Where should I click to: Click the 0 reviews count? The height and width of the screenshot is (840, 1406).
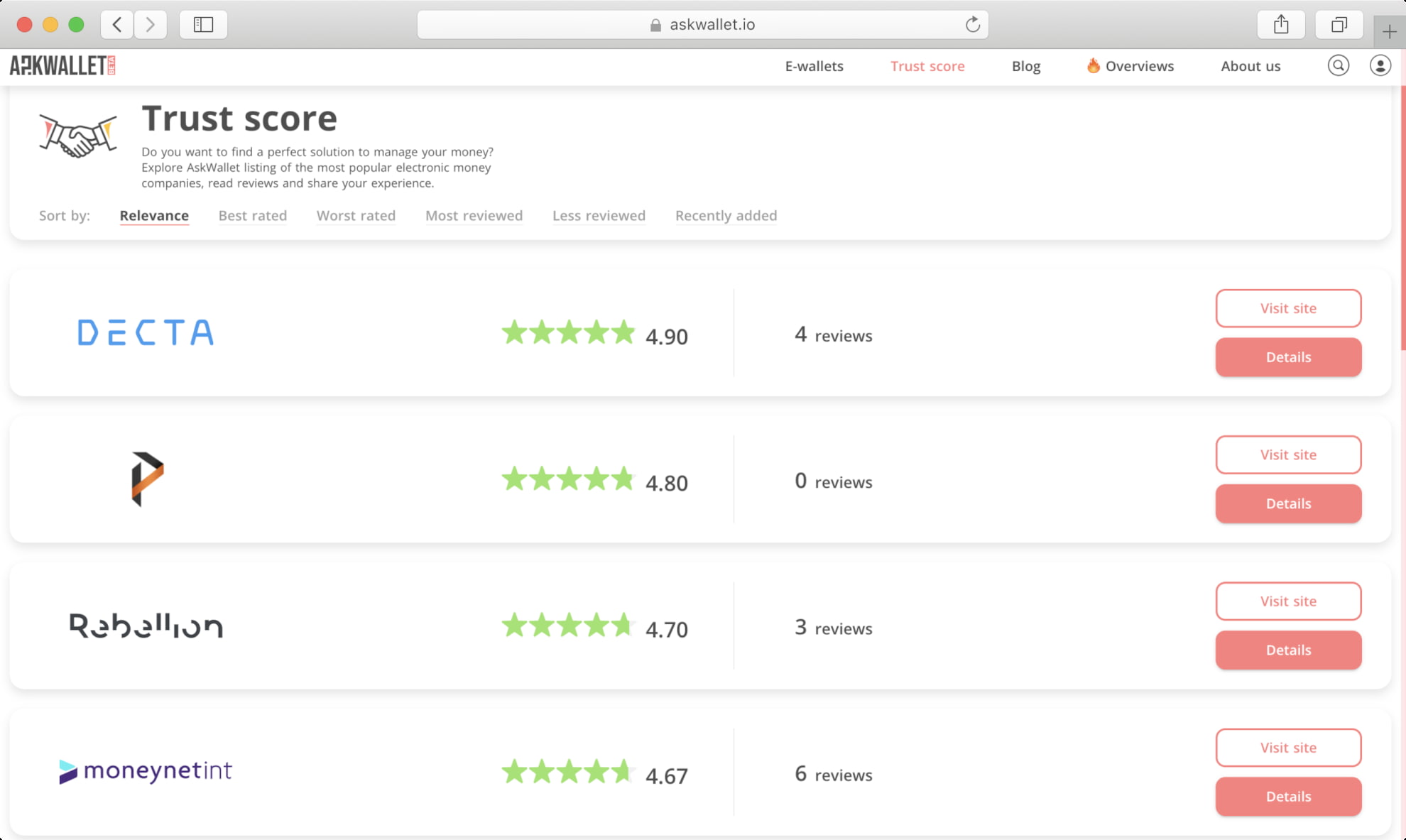tap(833, 481)
